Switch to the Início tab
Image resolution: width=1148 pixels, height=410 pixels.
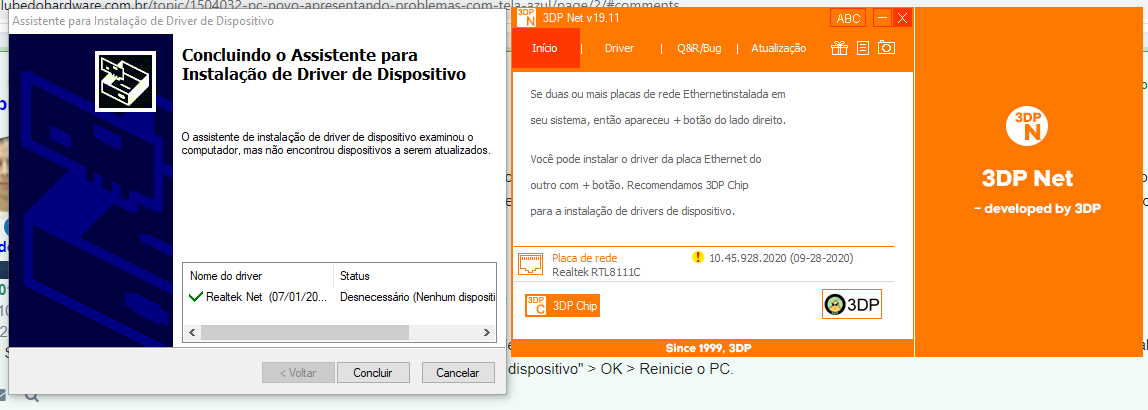[545, 48]
